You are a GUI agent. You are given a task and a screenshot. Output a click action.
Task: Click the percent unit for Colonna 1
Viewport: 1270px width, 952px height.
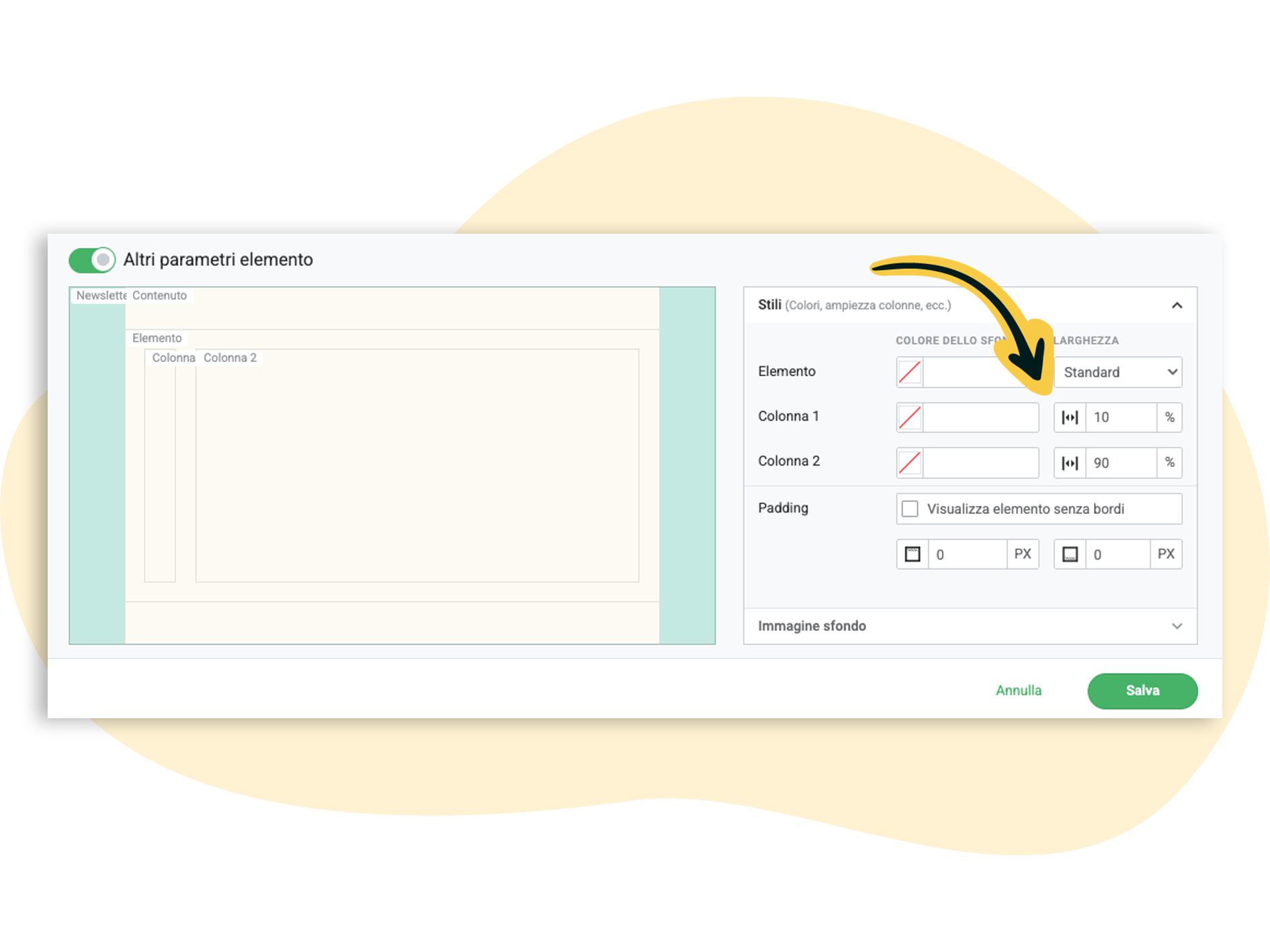(1169, 417)
